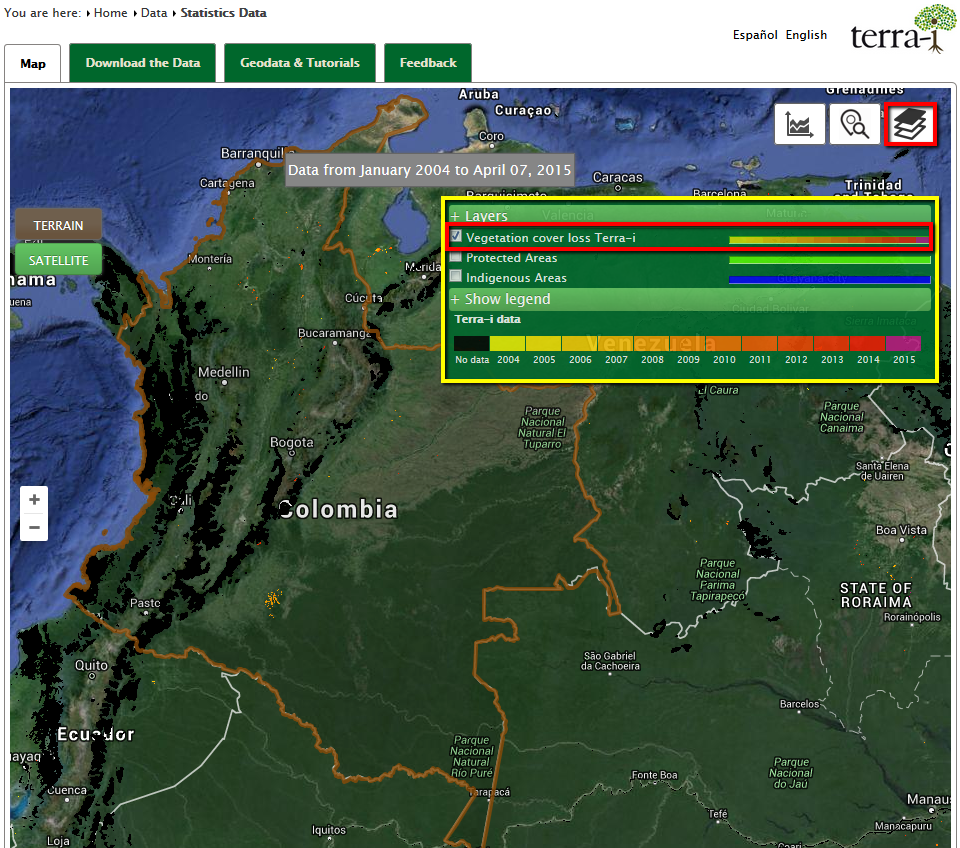
Task: Zoom in on the map
Action: (x=34, y=500)
